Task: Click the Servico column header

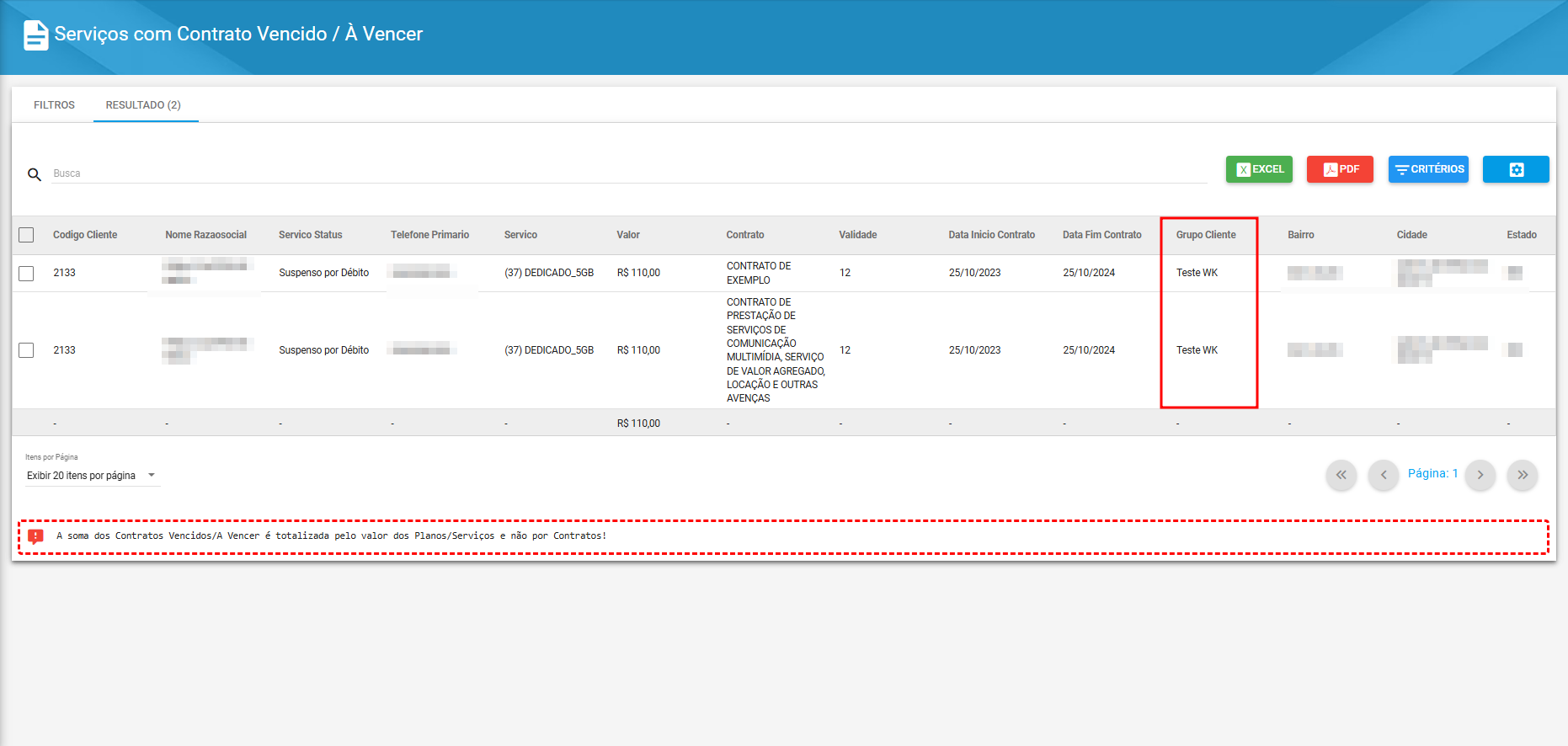Action: (520, 235)
